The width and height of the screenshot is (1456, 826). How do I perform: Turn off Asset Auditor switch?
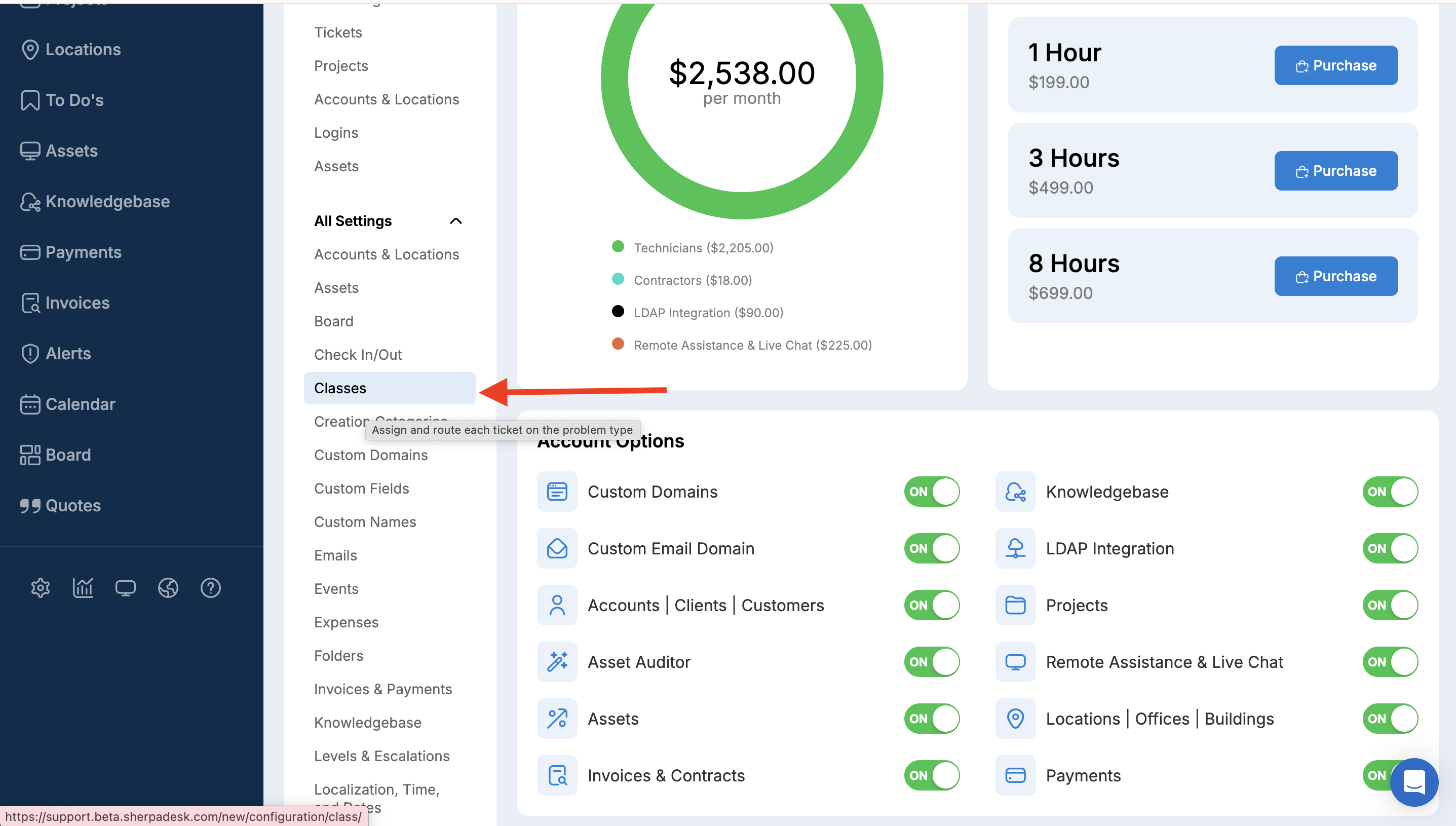coord(932,661)
